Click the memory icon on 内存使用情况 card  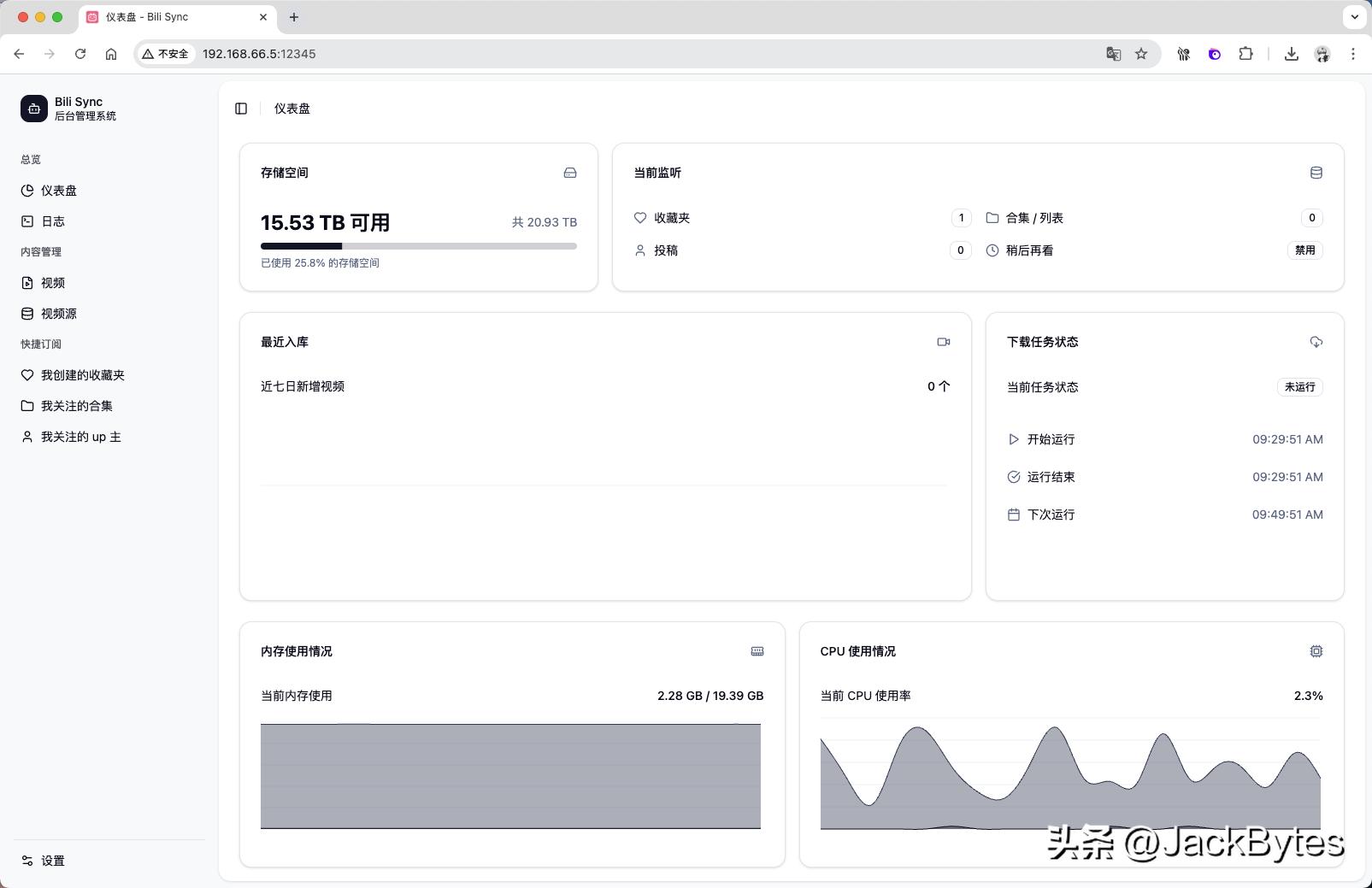757,651
